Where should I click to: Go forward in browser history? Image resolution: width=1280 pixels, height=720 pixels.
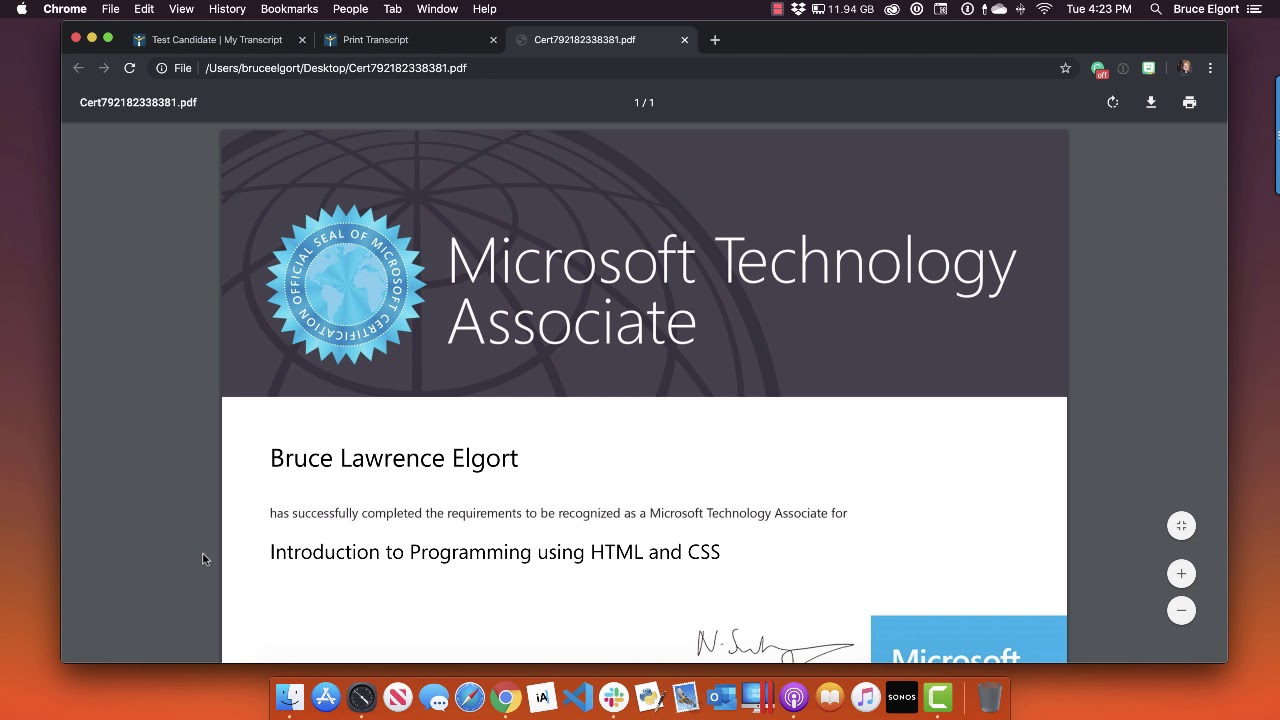(103, 68)
